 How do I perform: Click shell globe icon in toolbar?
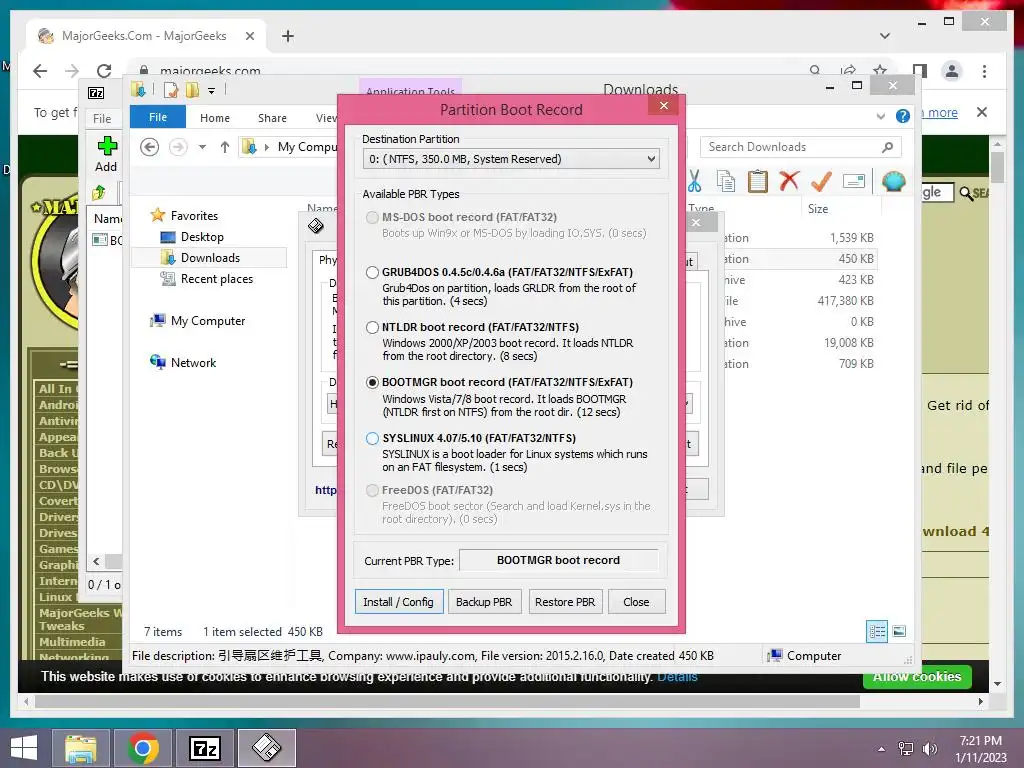pyautogui.click(x=893, y=181)
